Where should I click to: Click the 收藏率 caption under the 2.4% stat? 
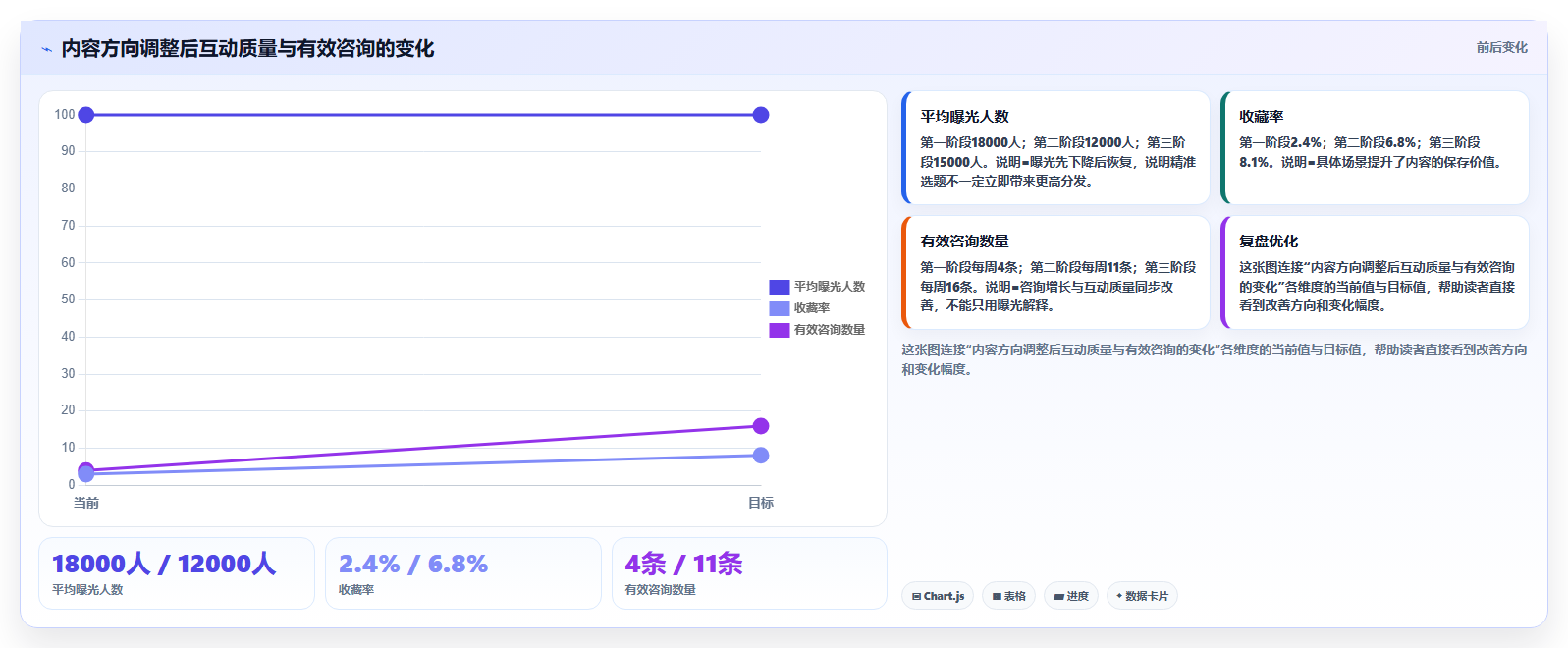(x=356, y=590)
